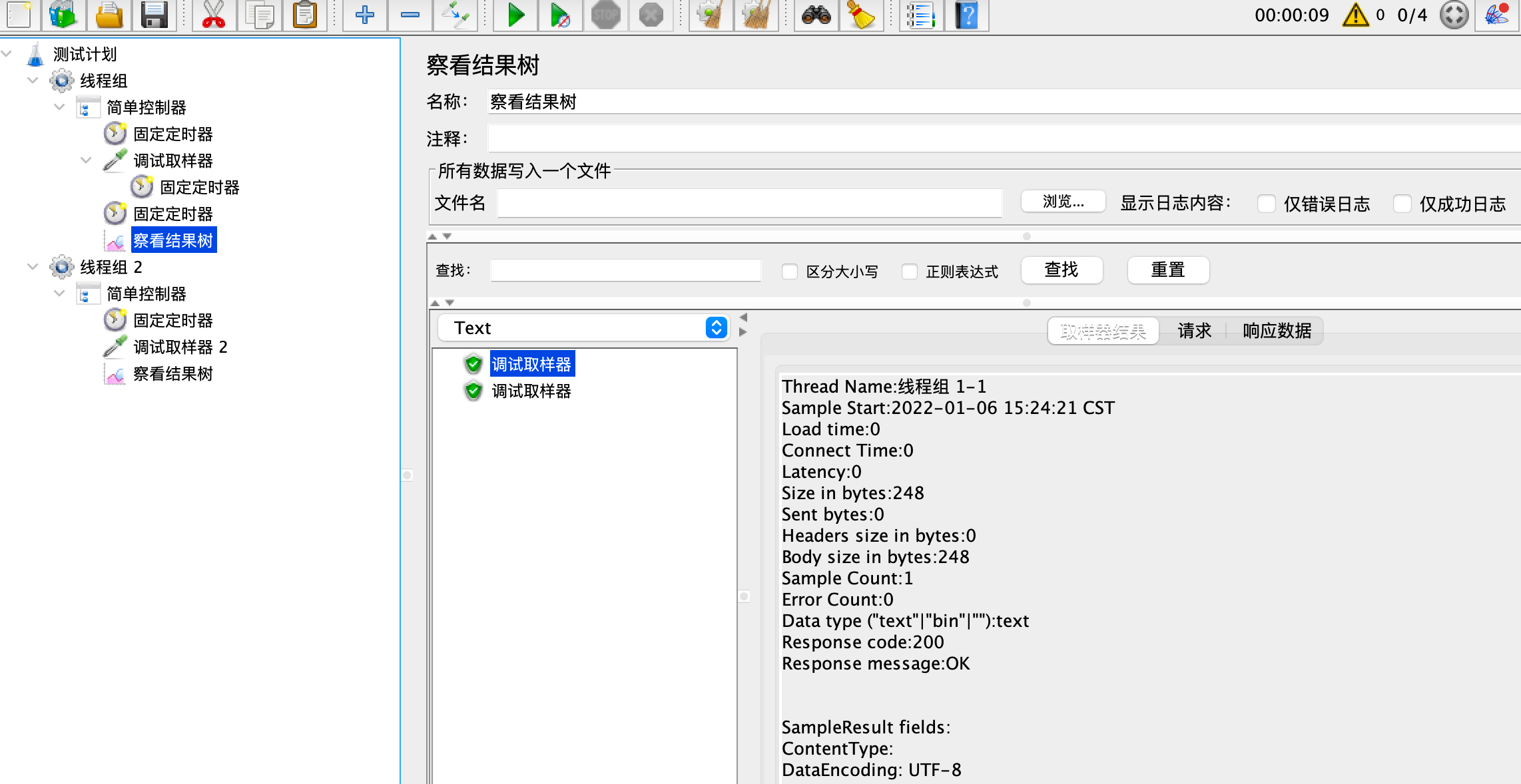Open JMeter help with question mark icon
This screenshot has width=1521, height=784.
click(x=967, y=15)
